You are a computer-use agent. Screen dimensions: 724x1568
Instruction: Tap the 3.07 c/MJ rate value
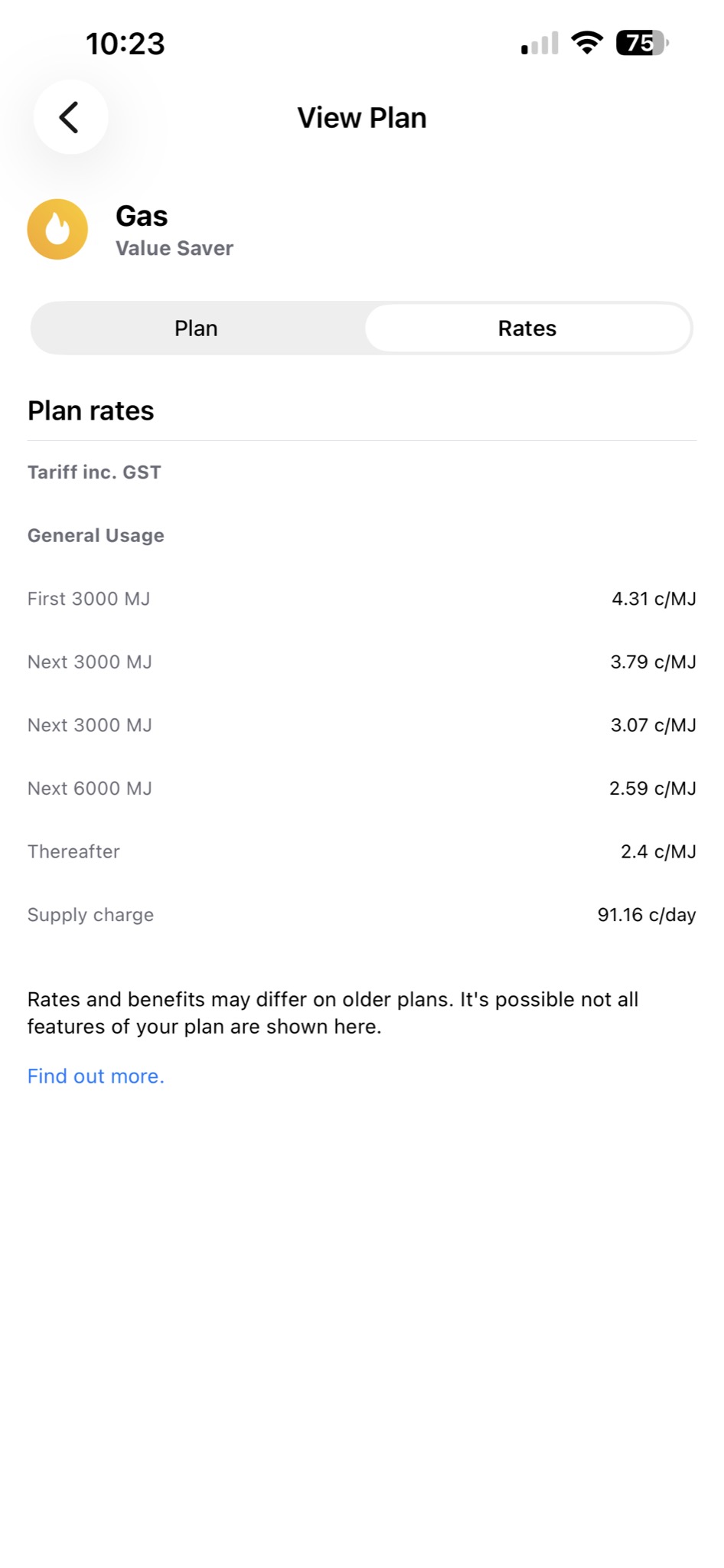[653, 725]
